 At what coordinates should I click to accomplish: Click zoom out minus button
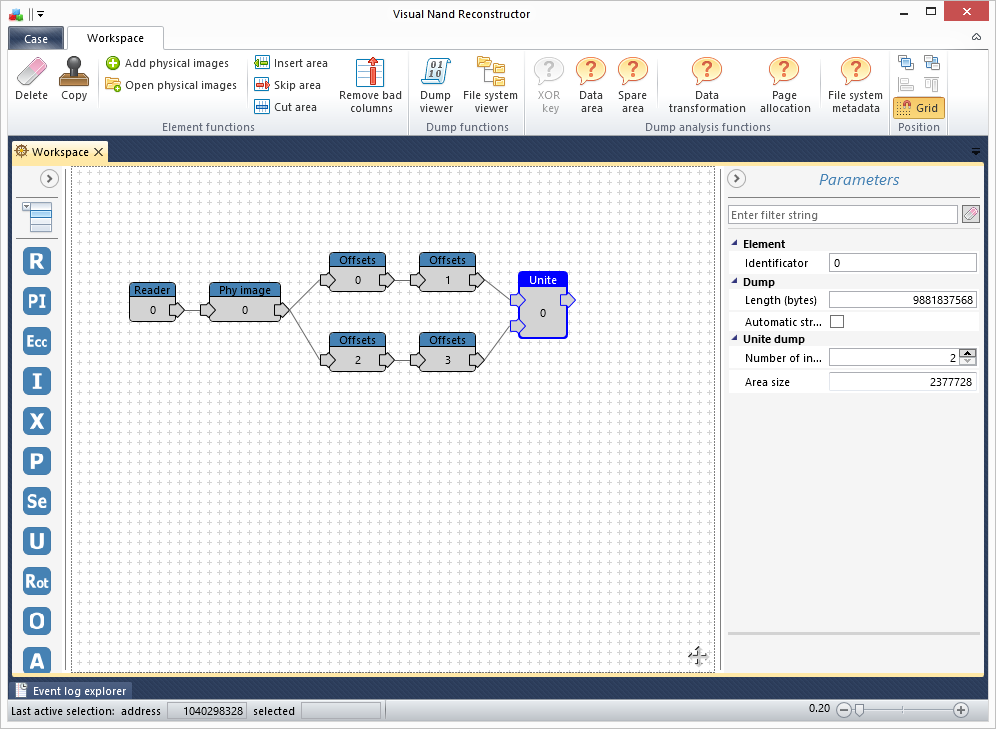[844, 710]
